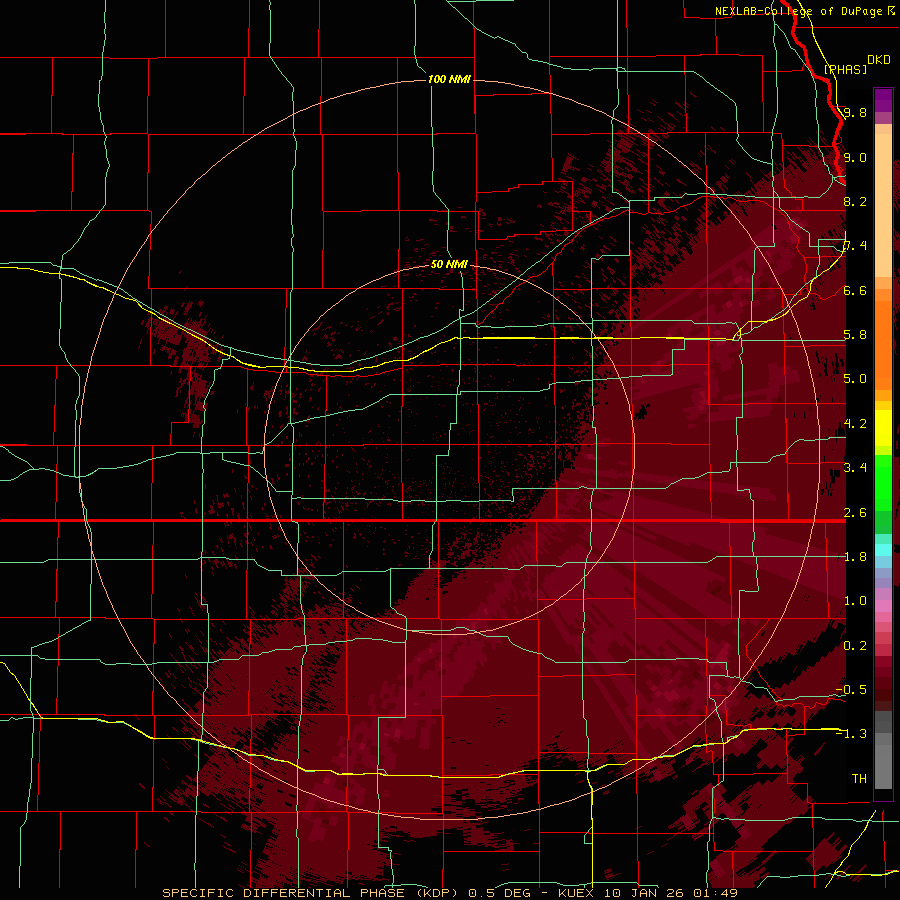The height and width of the screenshot is (900, 900).
Task: Click the 3.4 scale value
Action: [x=855, y=468]
